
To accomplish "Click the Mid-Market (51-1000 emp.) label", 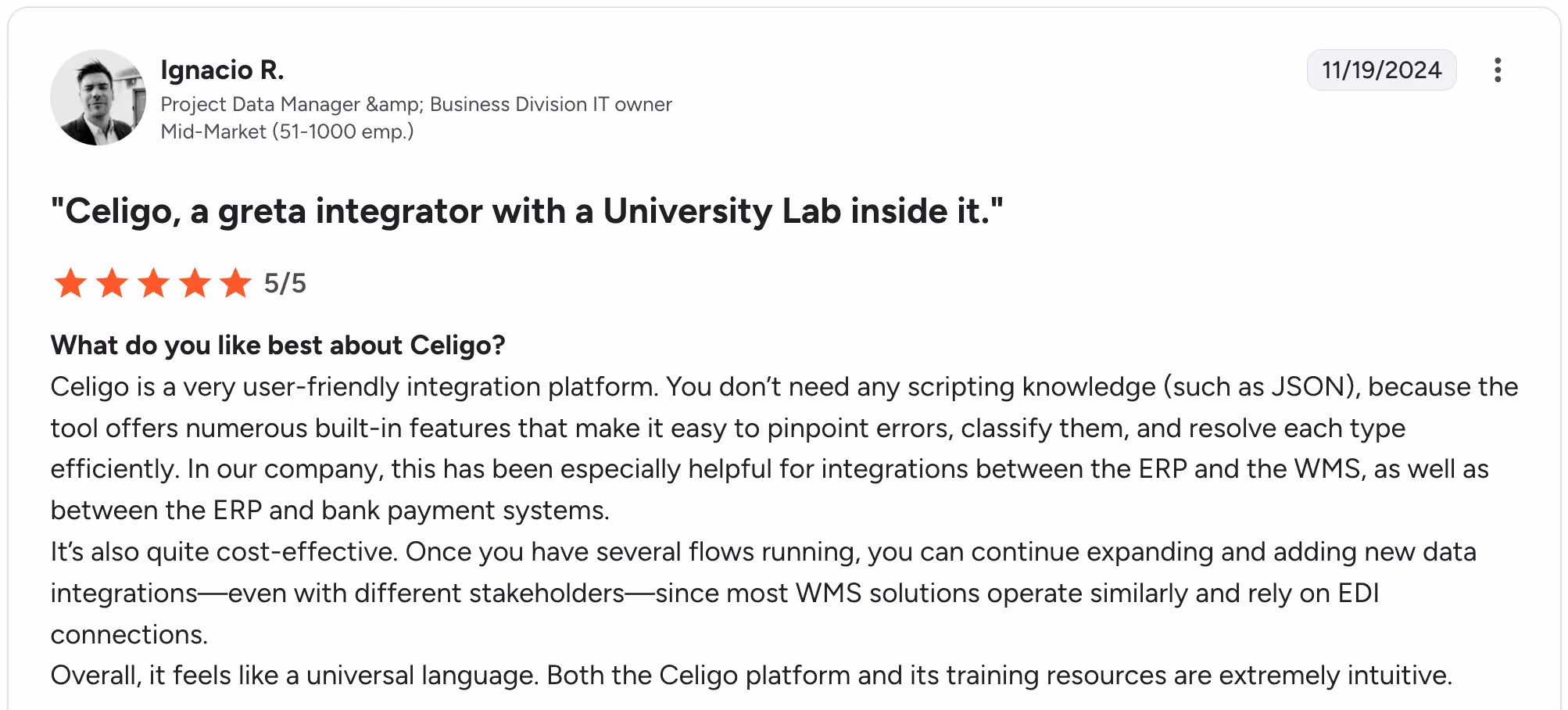I will coord(287,131).
